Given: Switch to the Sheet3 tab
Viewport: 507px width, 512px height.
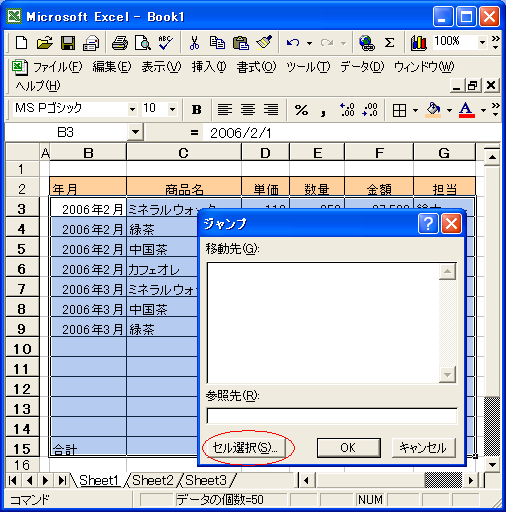Looking at the screenshot, I should [x=206, y=480].
